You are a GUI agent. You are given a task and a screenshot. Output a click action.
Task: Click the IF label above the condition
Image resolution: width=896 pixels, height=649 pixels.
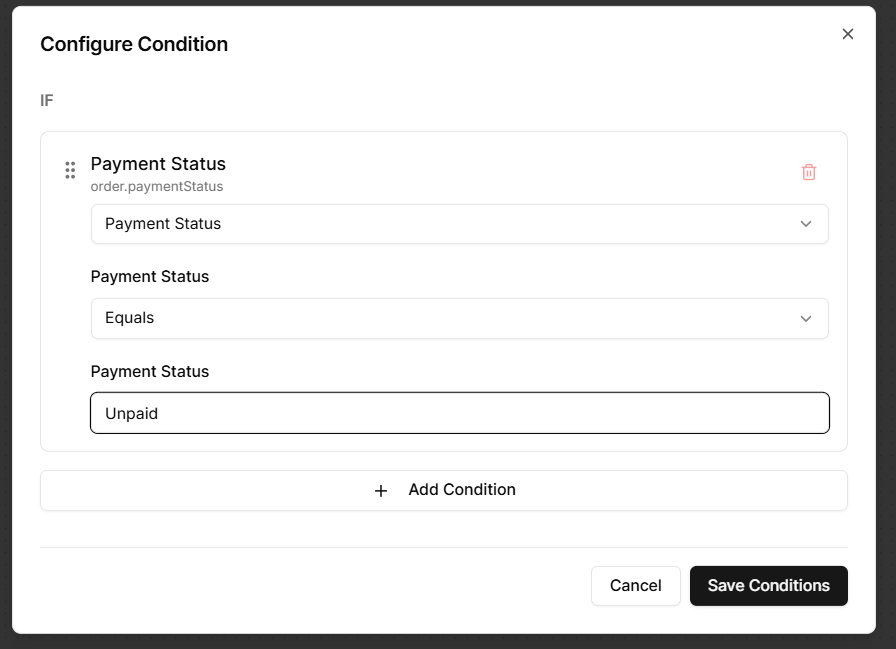point(47,101)
